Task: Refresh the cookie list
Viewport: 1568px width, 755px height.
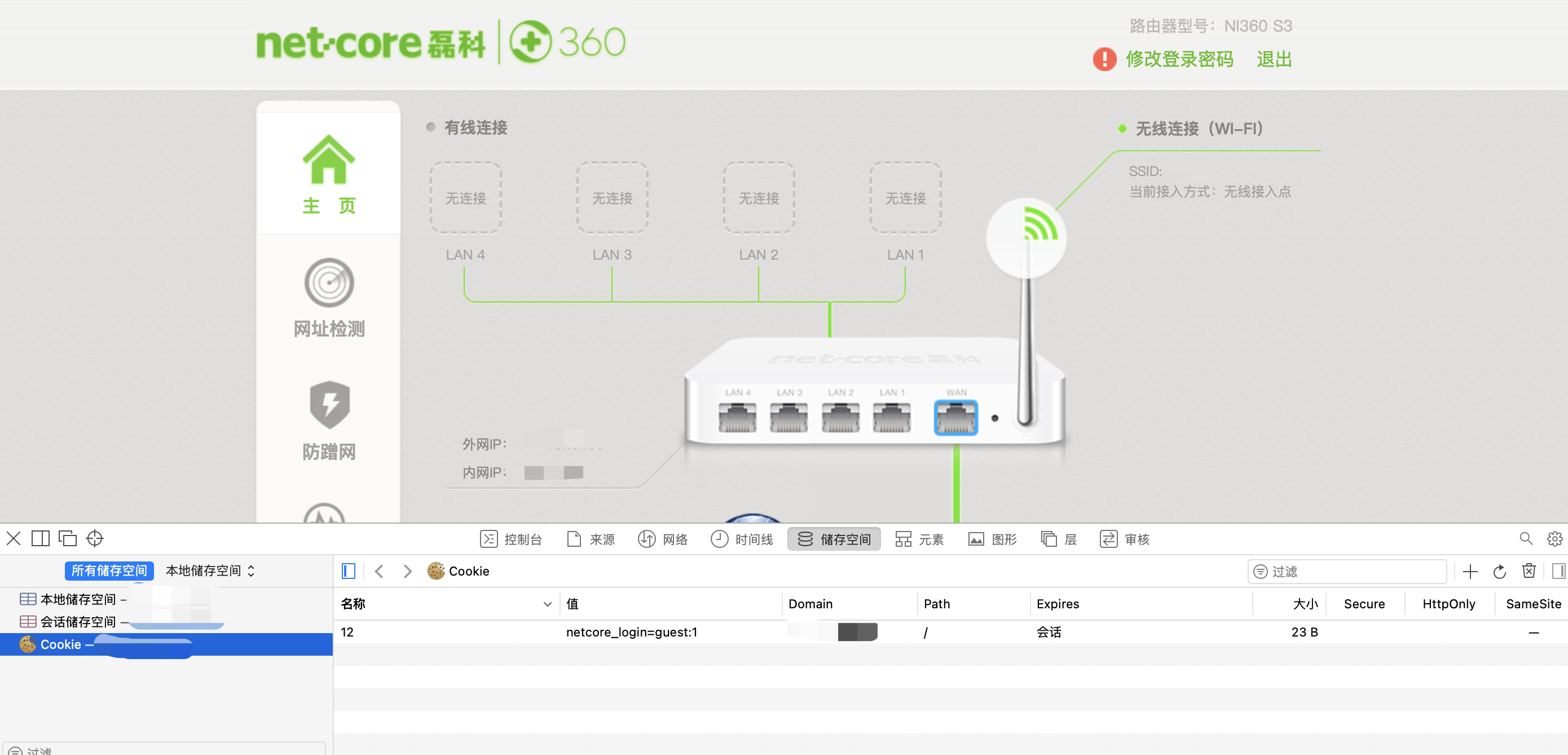Action: pyautogui.click(x=1499, y=571)
